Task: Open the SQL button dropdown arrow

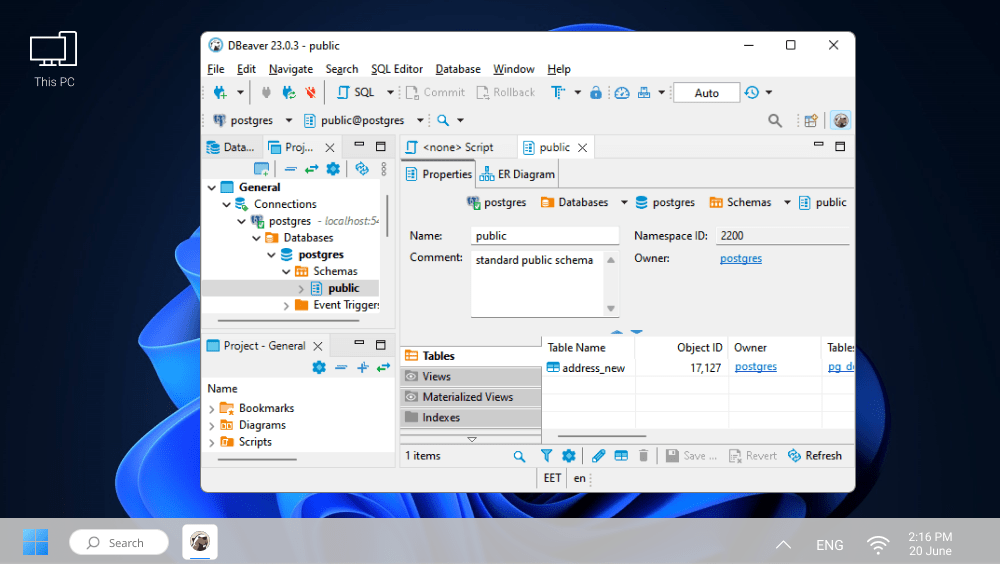Action: point(390,93)
